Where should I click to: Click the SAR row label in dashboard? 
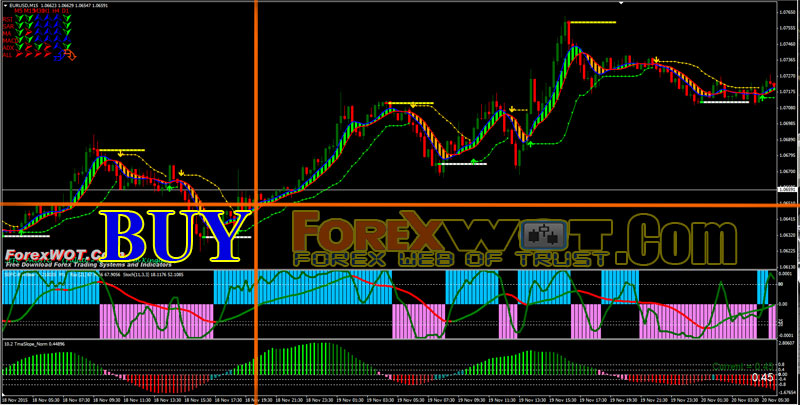click(x=8, y=27)
